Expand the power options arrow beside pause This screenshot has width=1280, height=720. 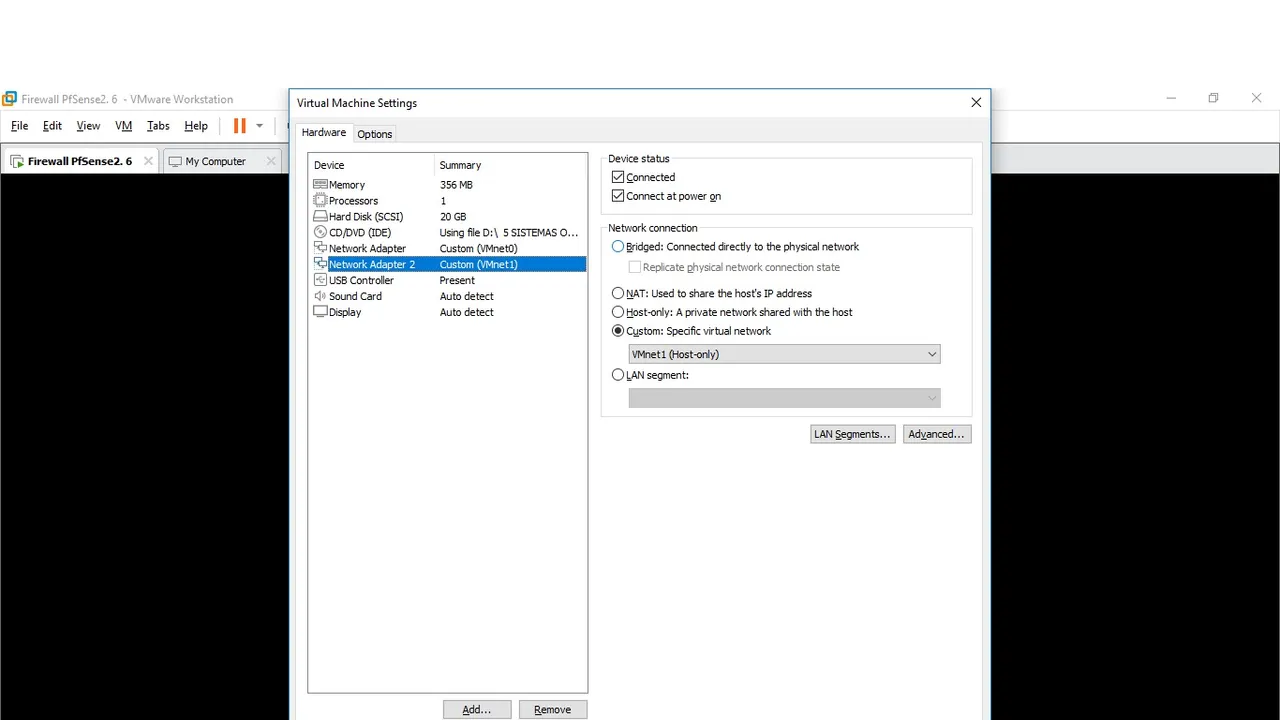click(x=259, y=126)
